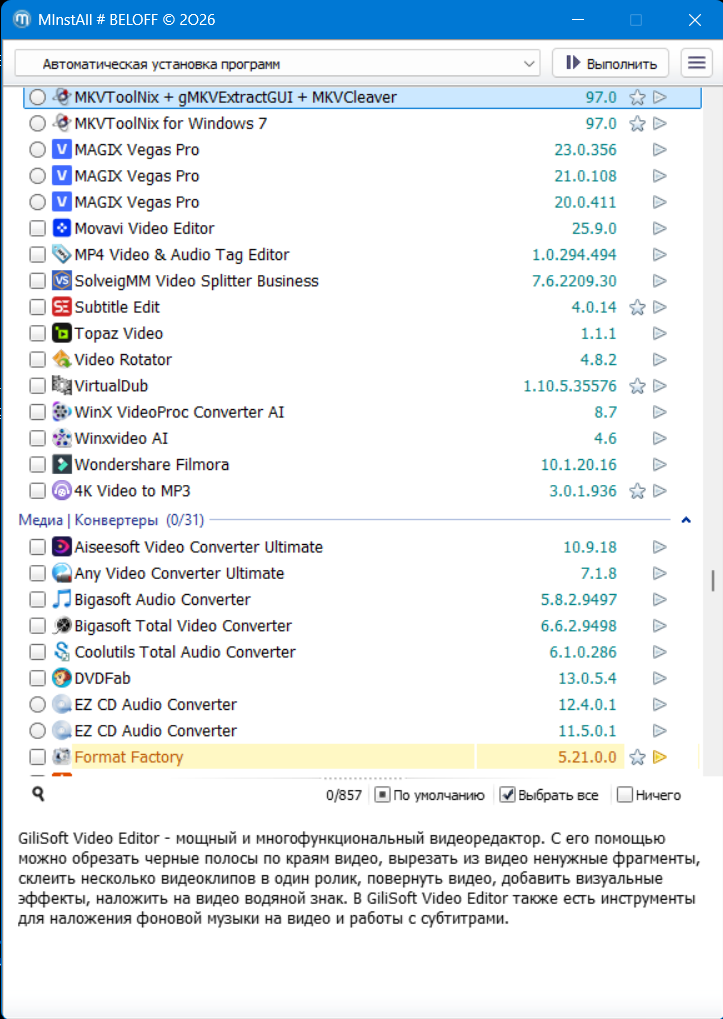The image size is (723, 1019).
Task: Click the Coolutils Total Audio Converter icon
Action: pos(61,652)
